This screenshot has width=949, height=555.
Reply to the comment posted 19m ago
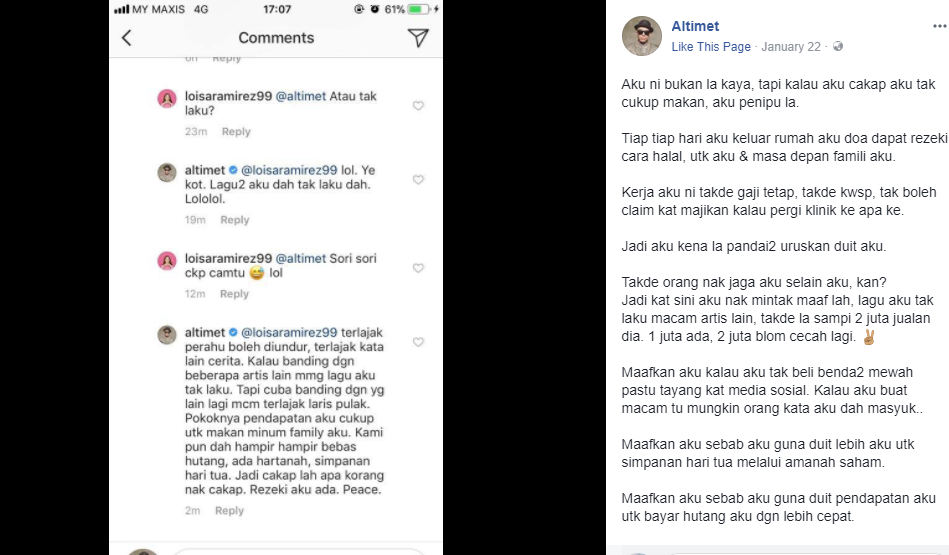[235, 220]
